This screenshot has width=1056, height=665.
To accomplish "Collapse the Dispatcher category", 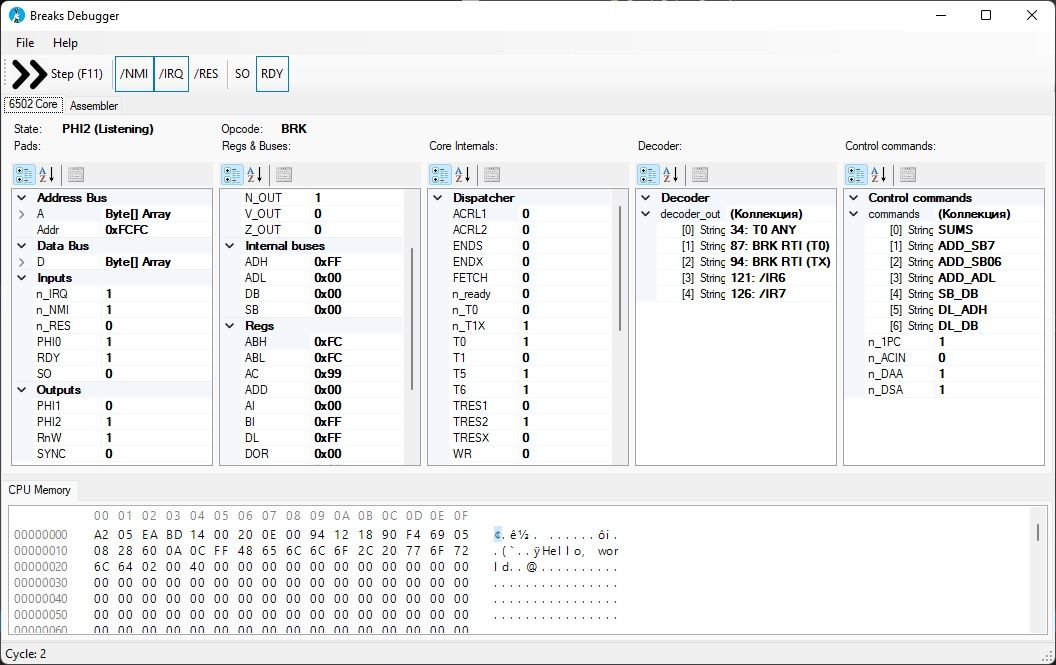I will click(438, 198).
